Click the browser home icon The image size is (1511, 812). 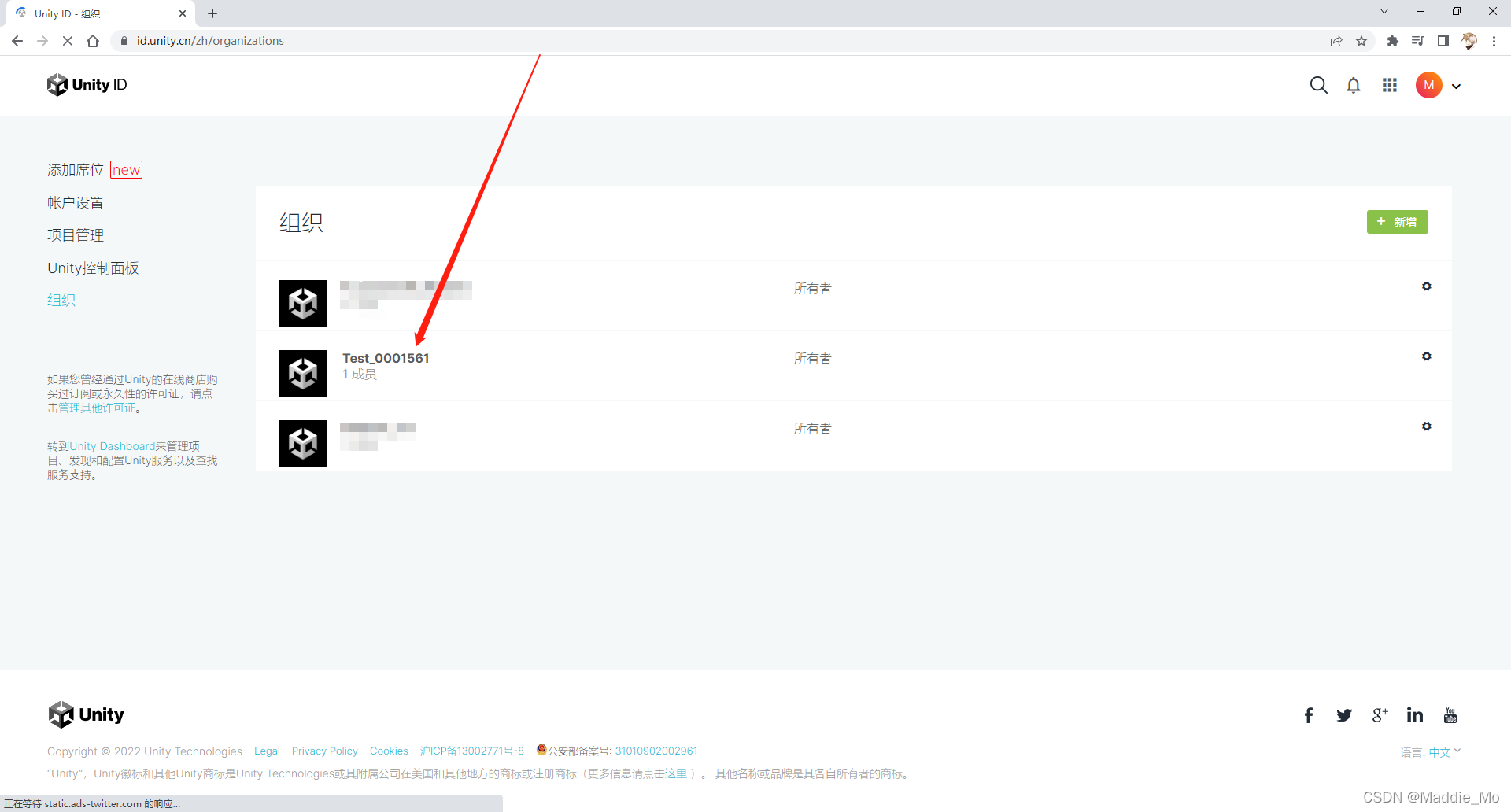point(93,41)
